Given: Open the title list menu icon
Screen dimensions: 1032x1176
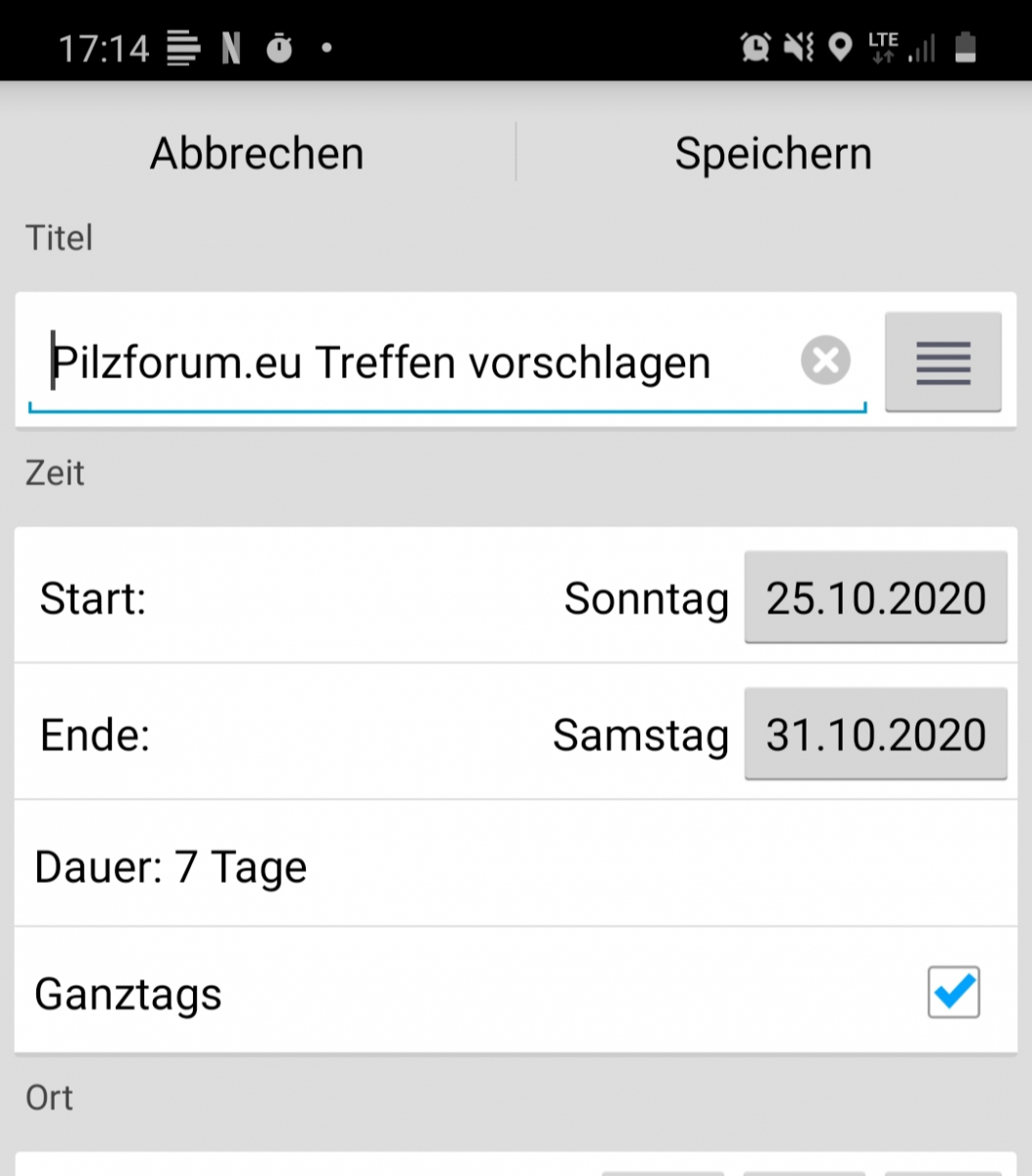Looking at the screenshot, I should pos(943,363).
